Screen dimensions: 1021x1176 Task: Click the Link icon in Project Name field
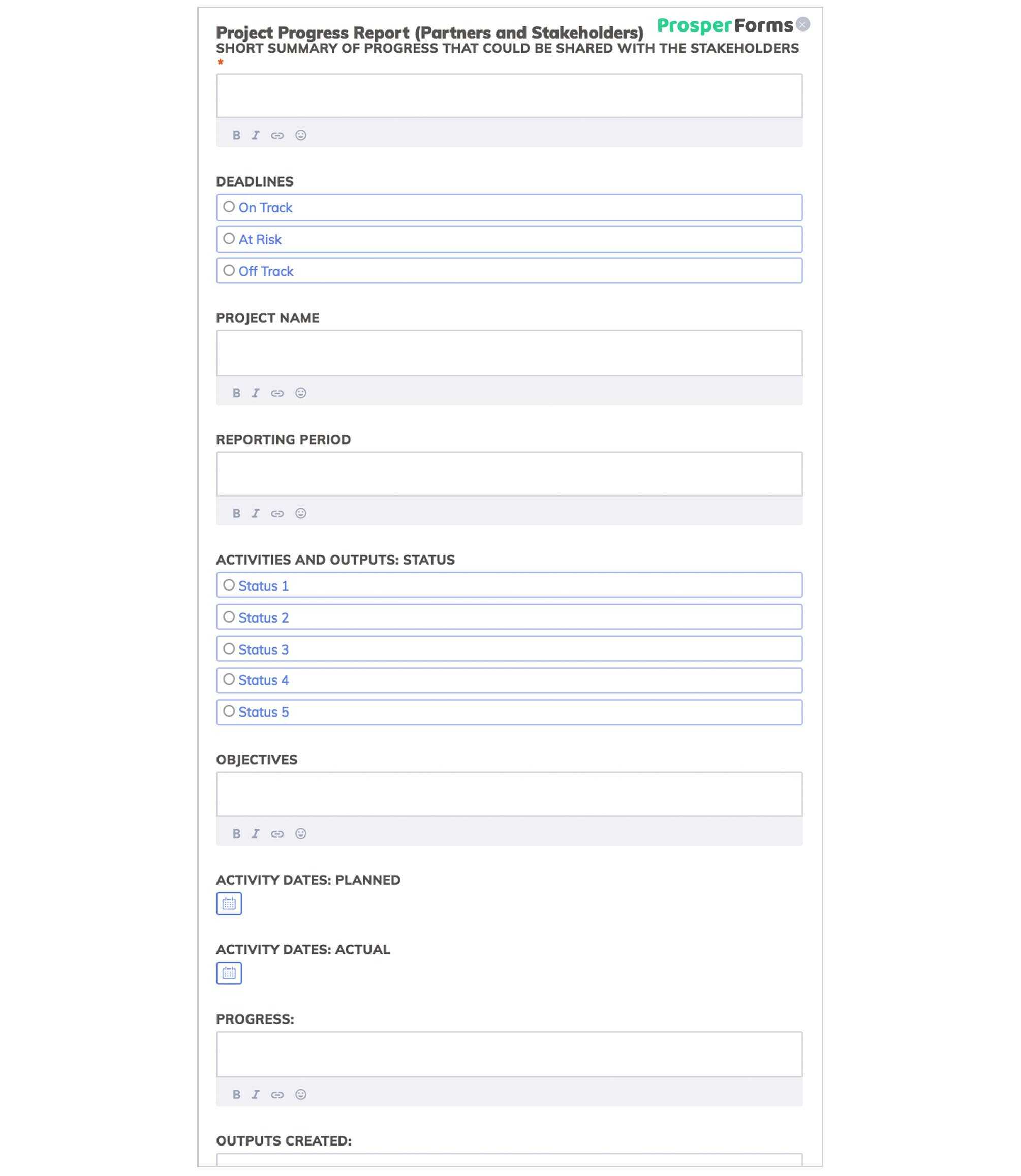(x=277, y=392)
